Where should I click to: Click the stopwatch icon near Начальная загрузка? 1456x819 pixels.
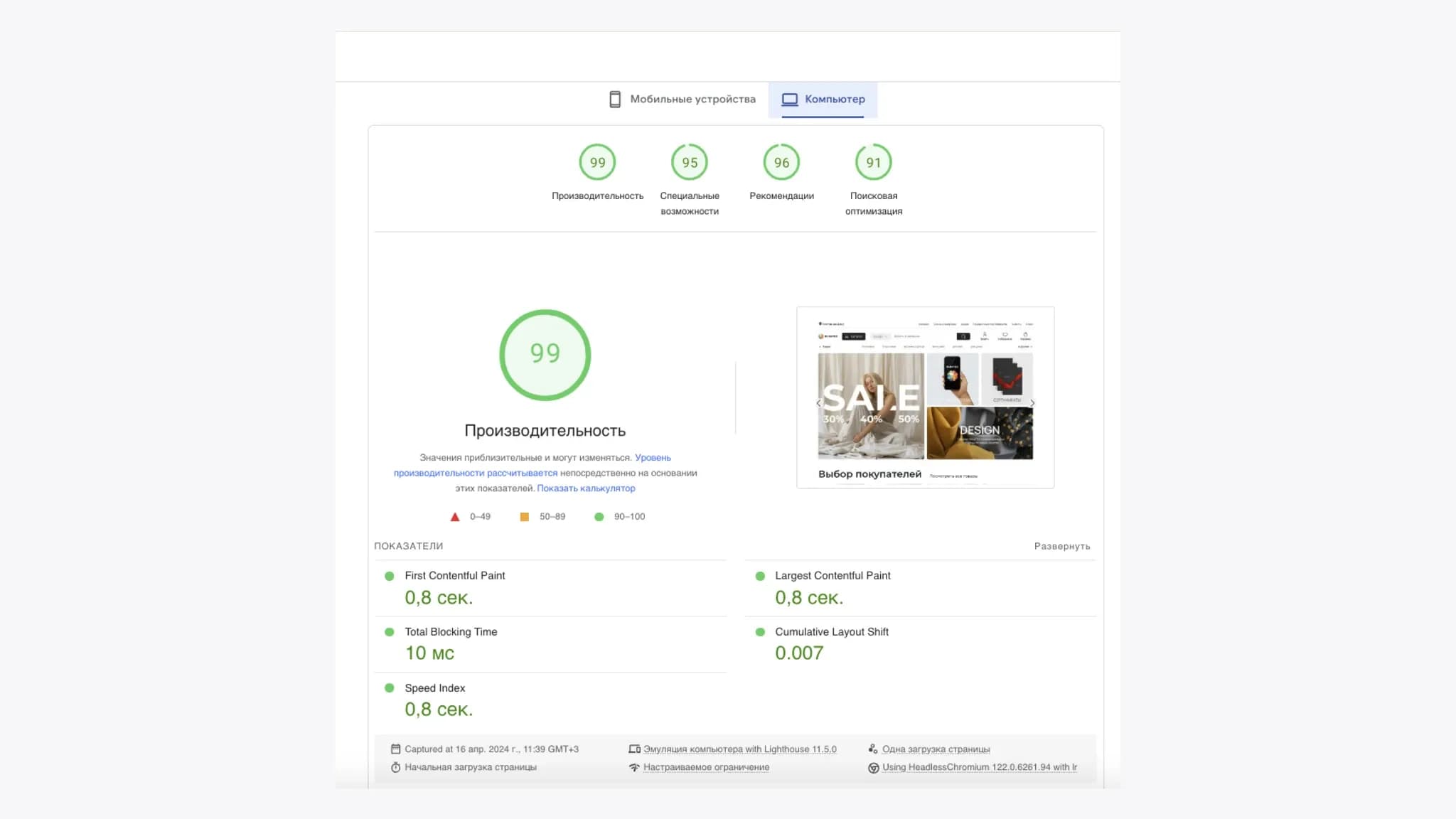[x=395, y=767]
